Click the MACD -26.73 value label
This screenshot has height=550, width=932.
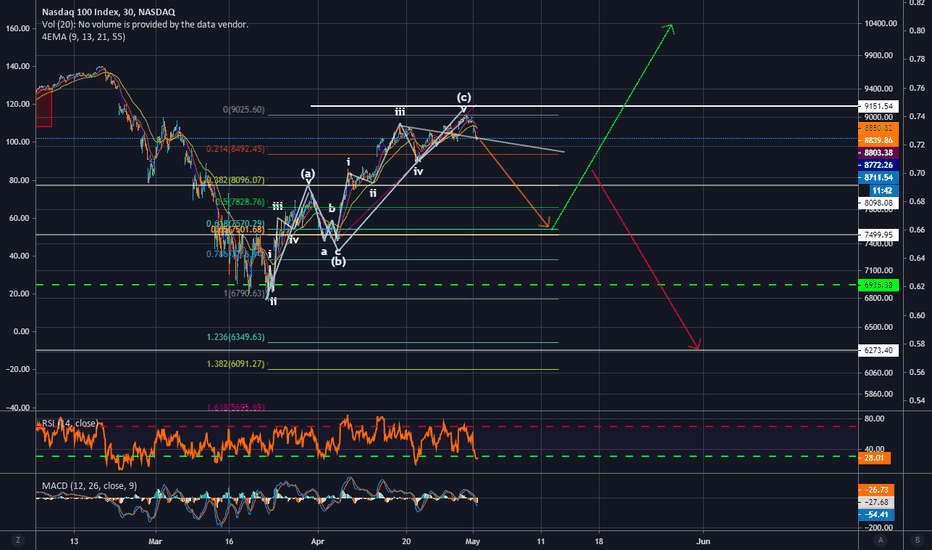tap(876, 490)
